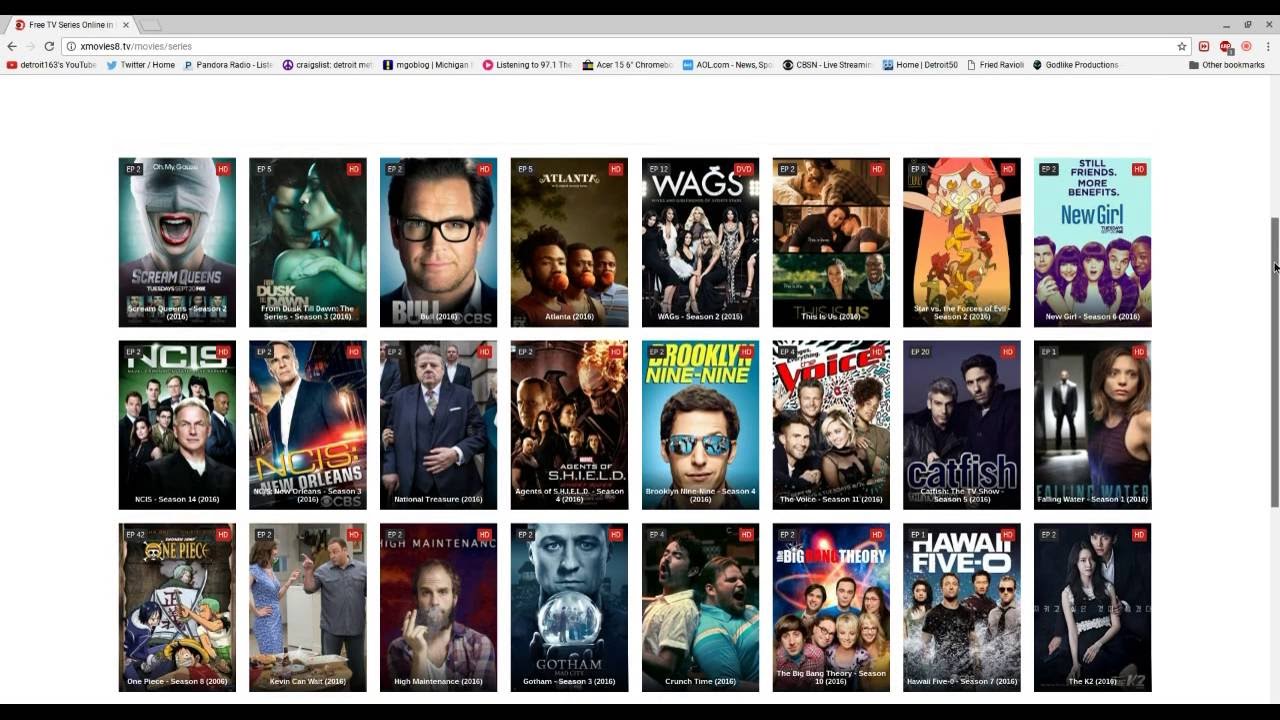Open the Scream Queens Season 2 poster
Viewport: 1280px width, 720px height.
tap(177, 242)
